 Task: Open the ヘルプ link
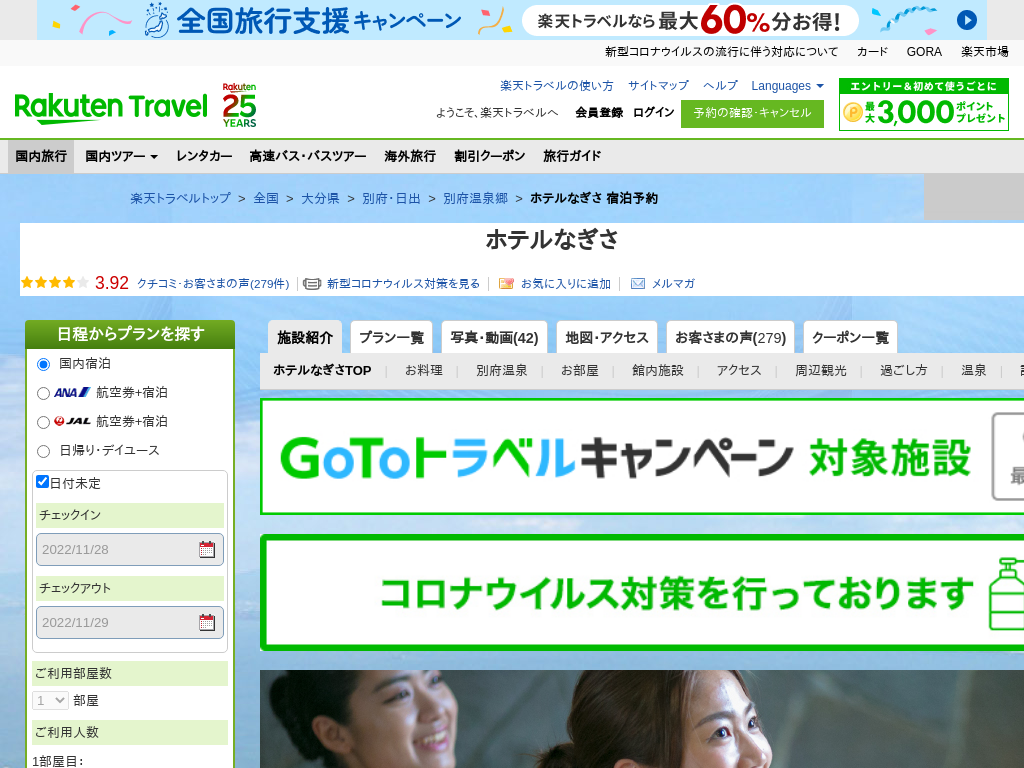(720, 86)
